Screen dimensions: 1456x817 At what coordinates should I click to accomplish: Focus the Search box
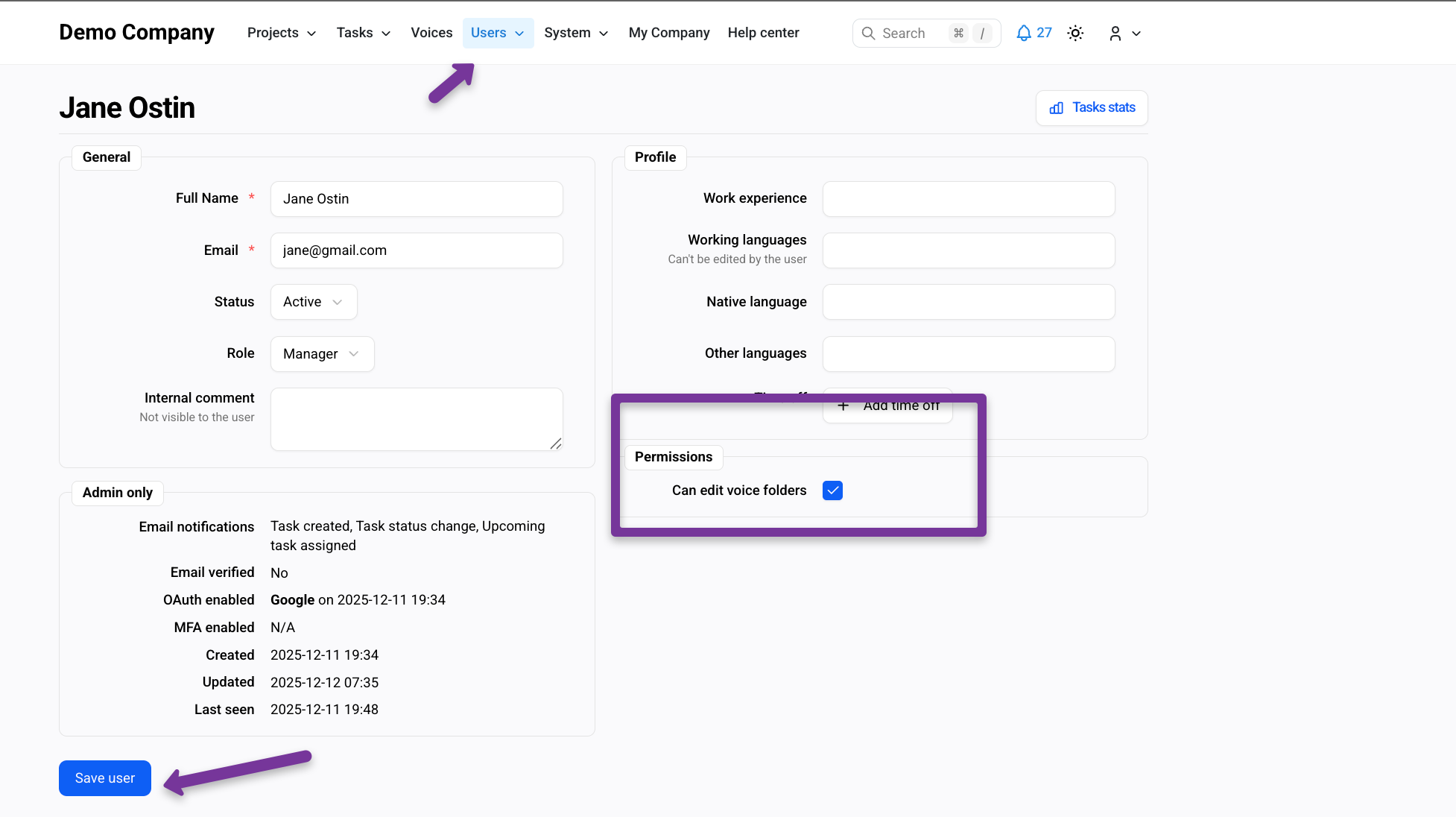[926, 34]
